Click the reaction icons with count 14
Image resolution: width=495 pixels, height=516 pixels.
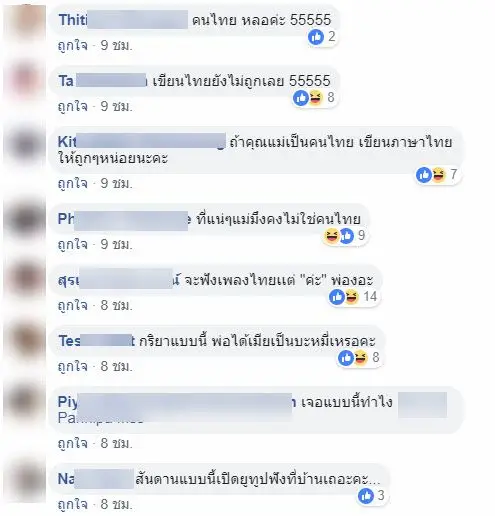click(353, 297)
